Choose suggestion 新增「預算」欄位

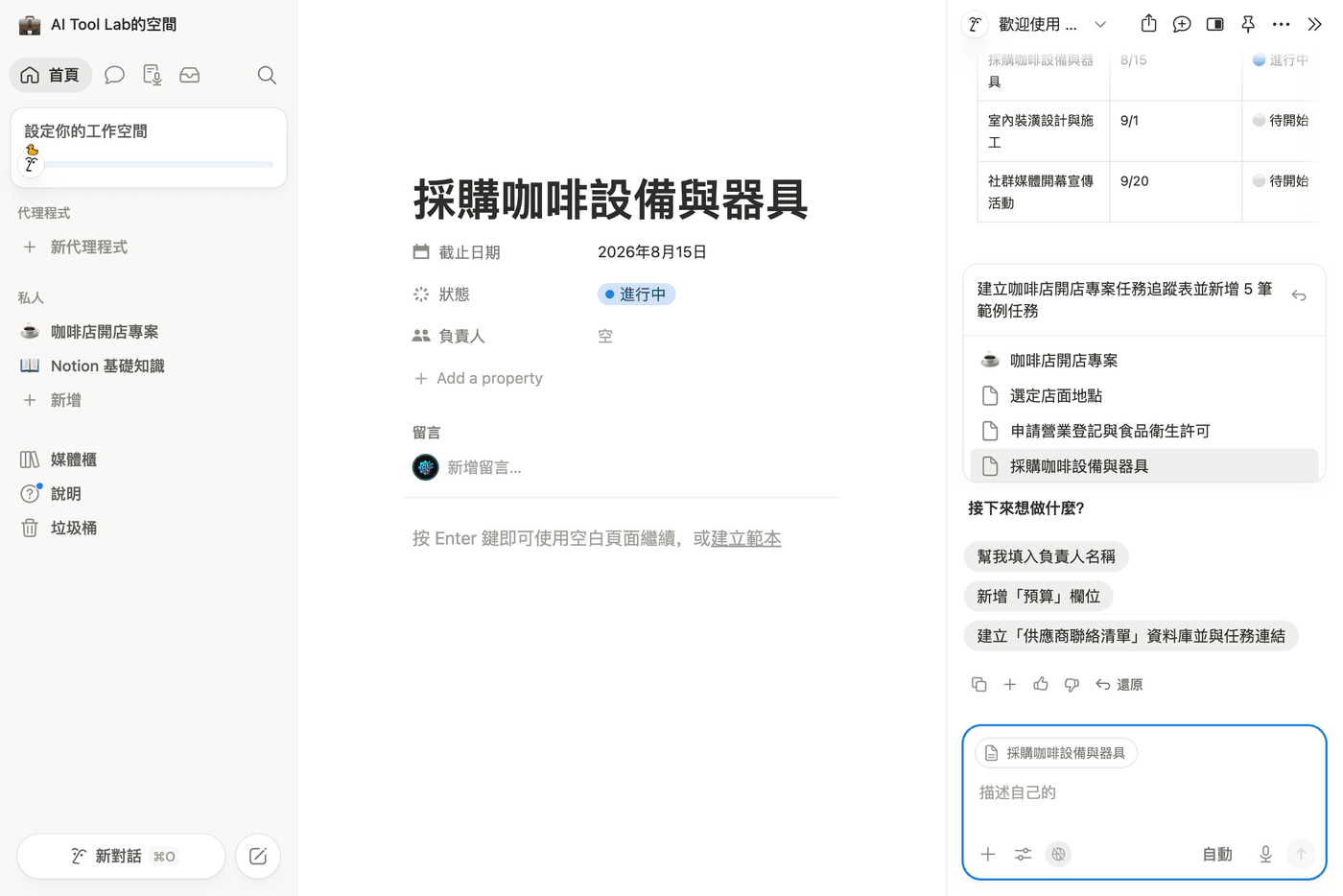(1038, 597)
